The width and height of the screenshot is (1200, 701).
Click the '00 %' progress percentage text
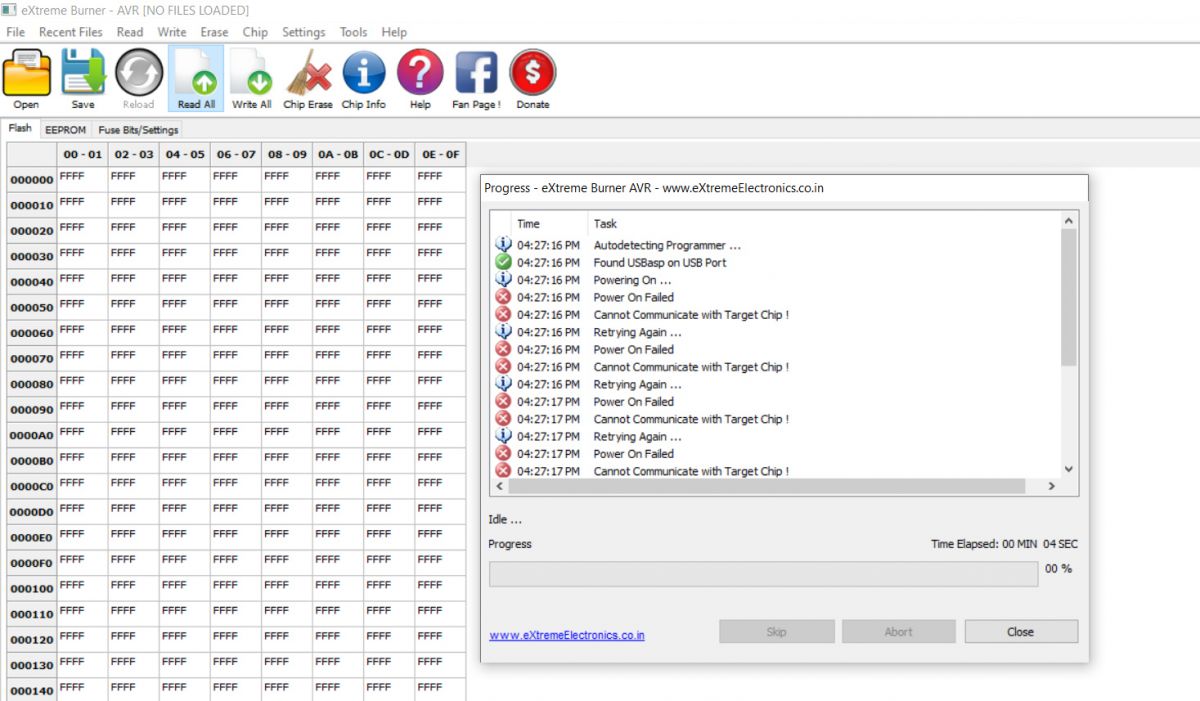tap(1059, 568)
